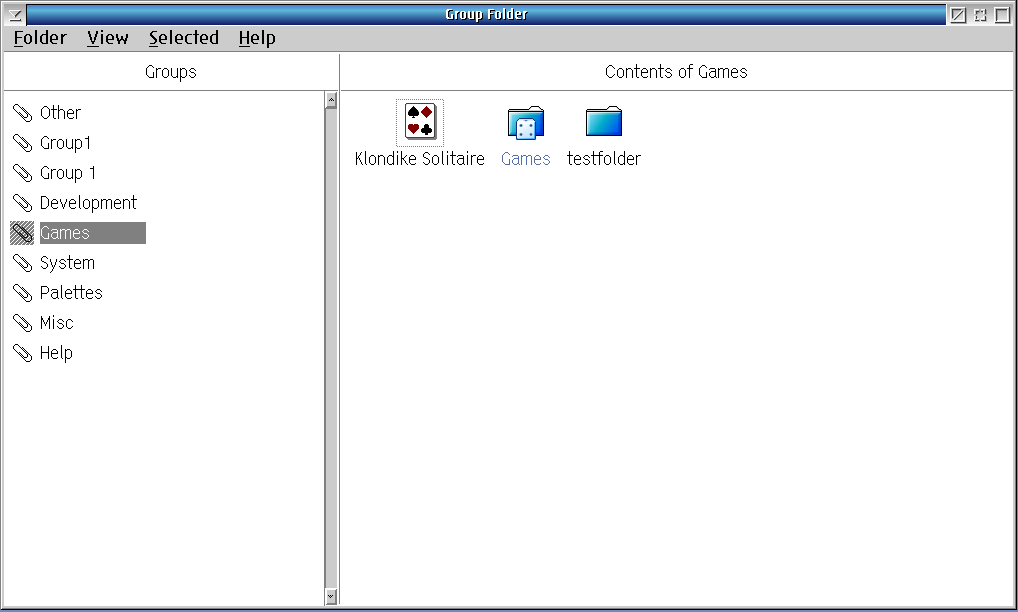Select the Klondike Solitaire cards icon
1018x612 pixels.
(x=420, y=122)
